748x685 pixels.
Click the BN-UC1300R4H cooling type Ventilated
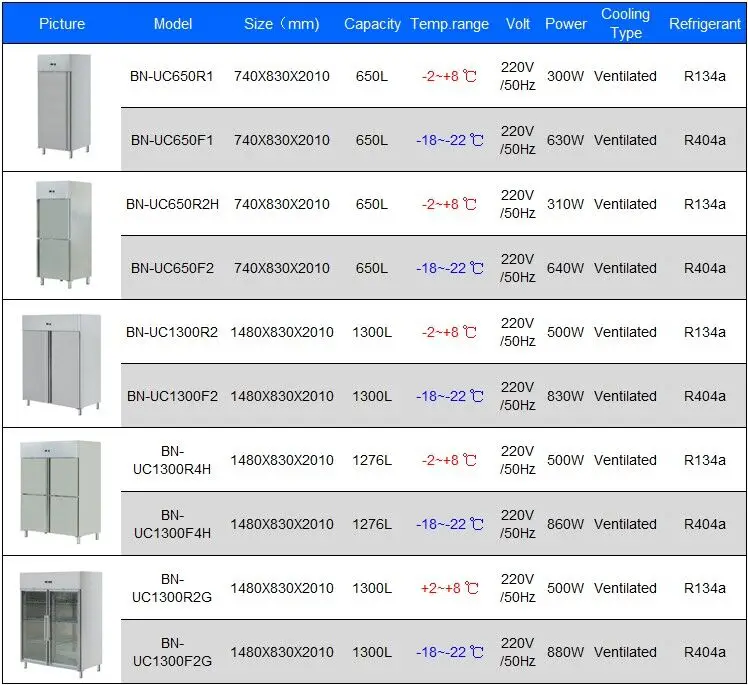coord(625,460)
